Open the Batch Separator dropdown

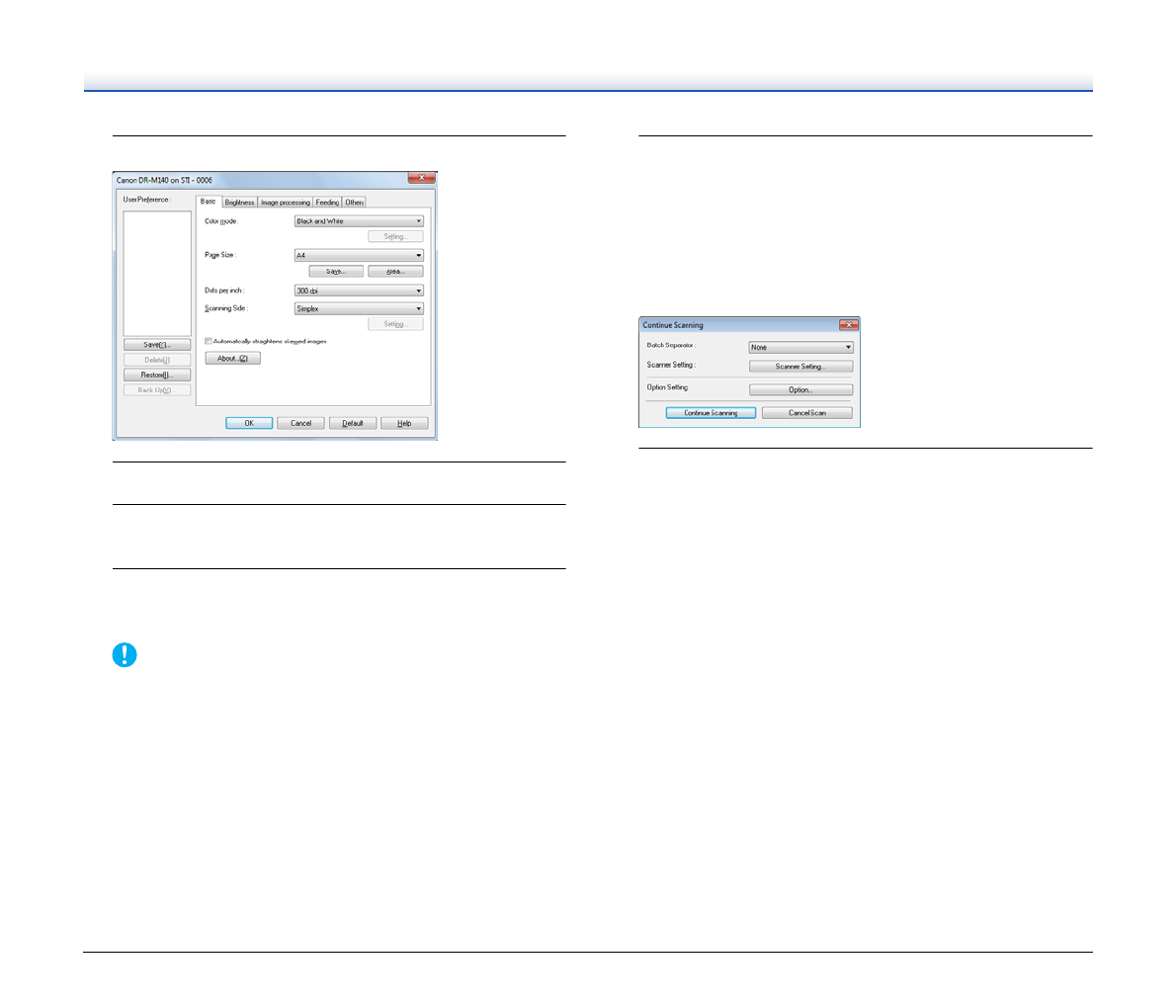[800, 347]
